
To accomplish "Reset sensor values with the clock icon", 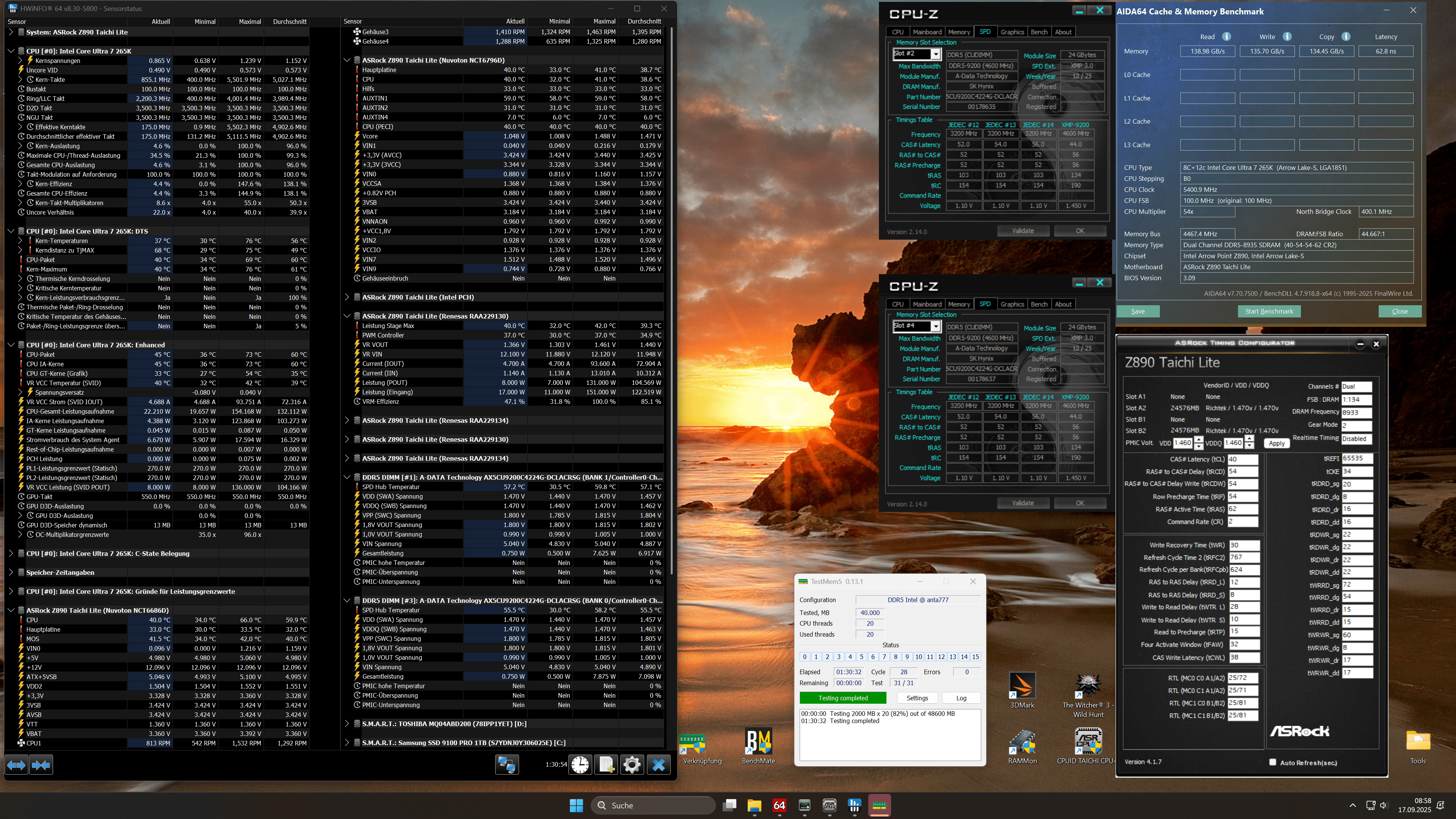I will click(x=580, y=765).
